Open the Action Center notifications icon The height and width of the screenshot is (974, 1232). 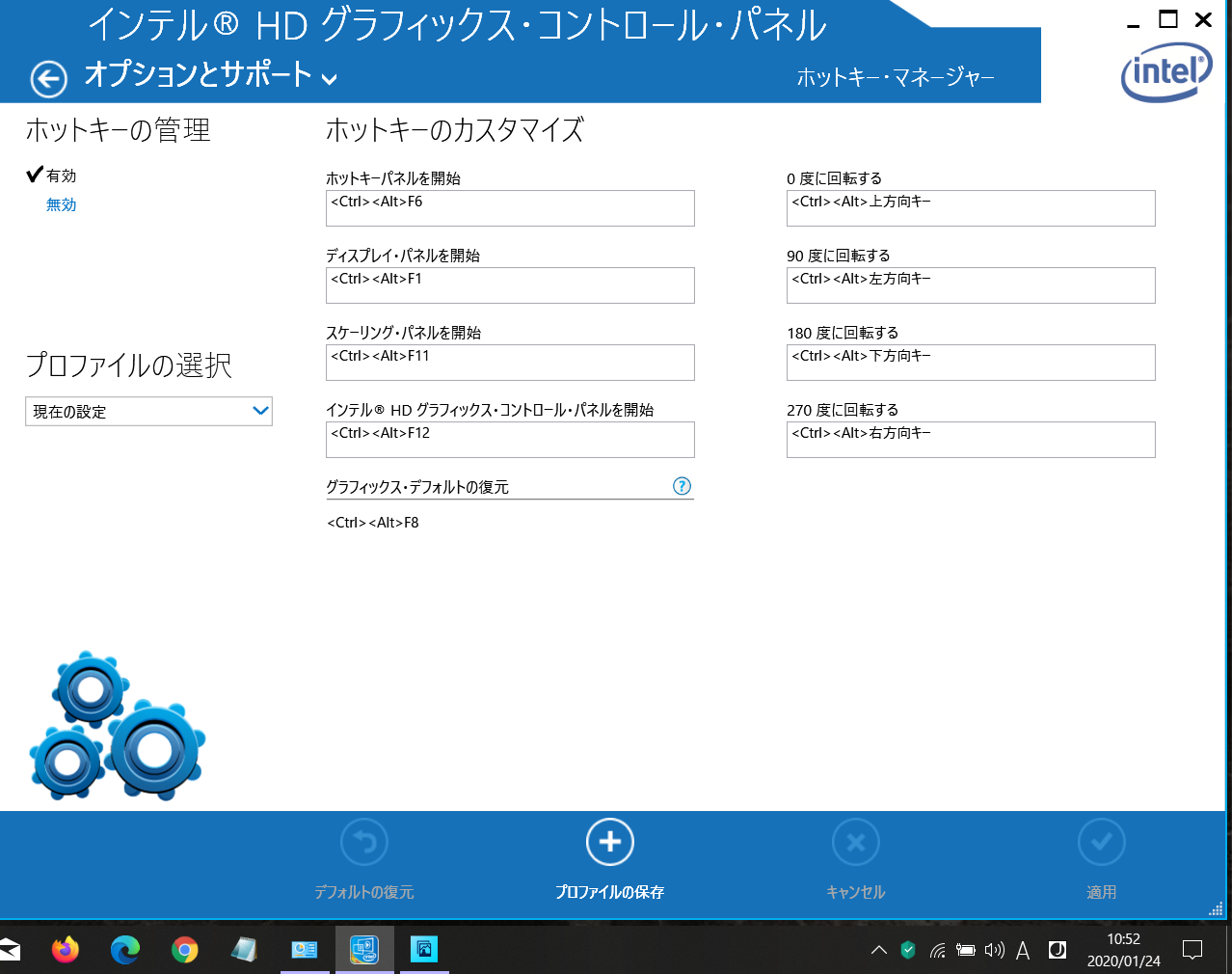coord(1192,950)
